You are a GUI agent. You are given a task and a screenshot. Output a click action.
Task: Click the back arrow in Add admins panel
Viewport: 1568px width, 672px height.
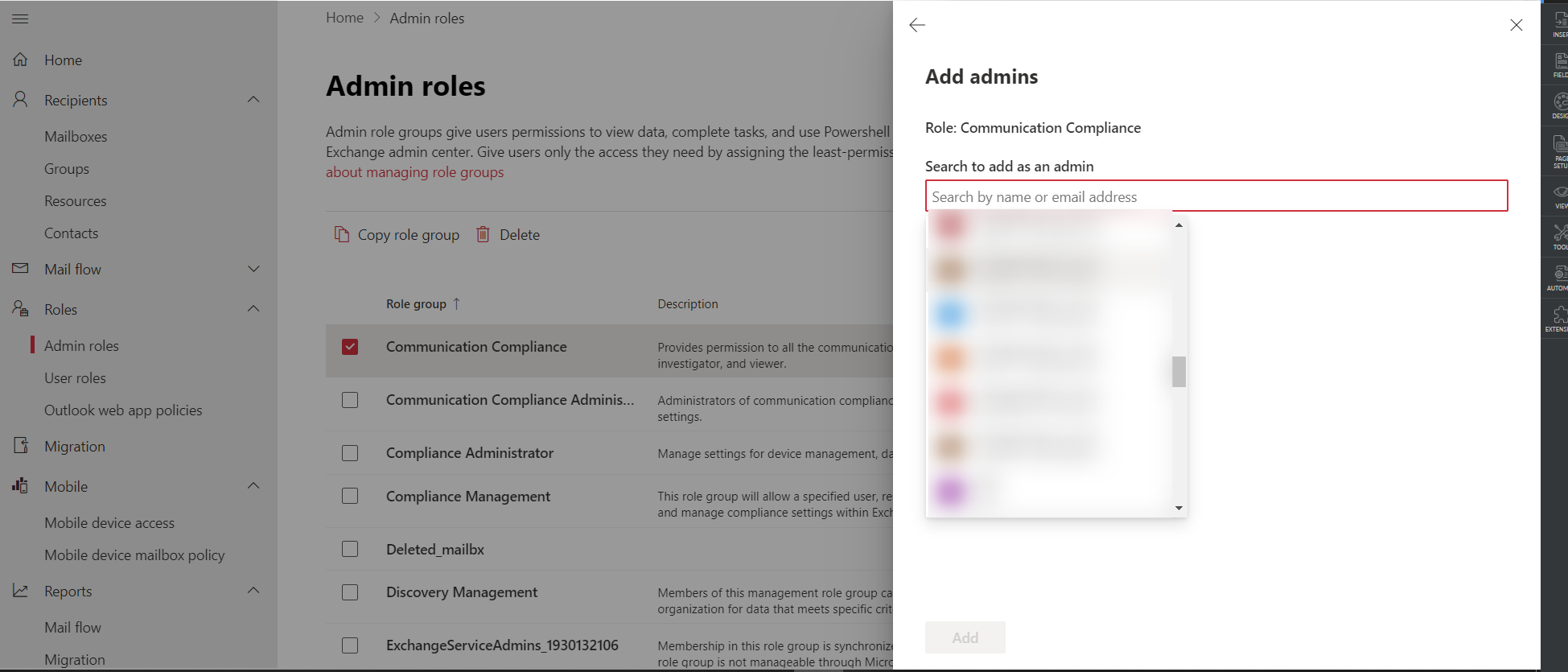[917, 25]
